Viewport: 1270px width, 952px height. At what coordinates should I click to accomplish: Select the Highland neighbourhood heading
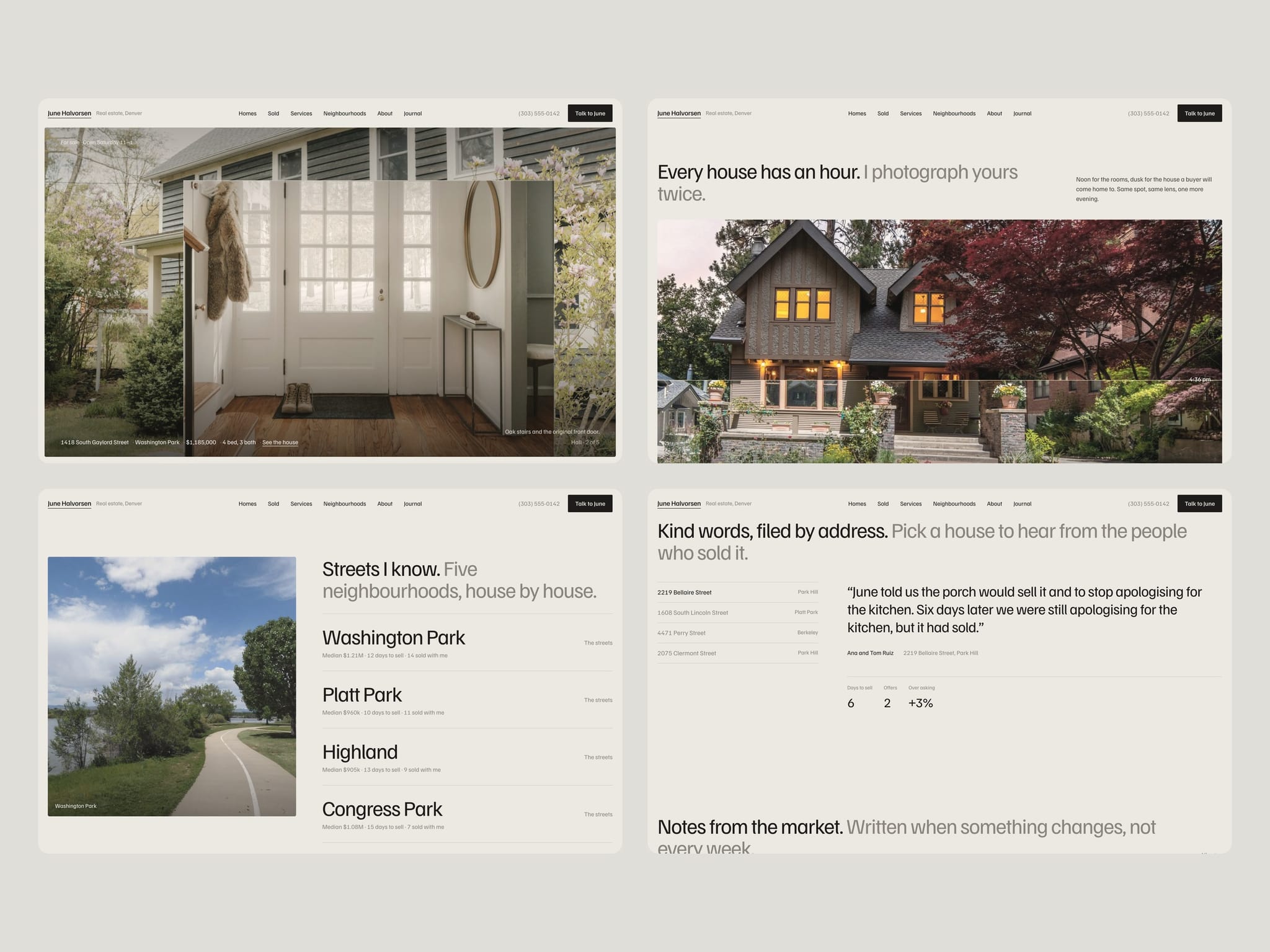point(360,752)
